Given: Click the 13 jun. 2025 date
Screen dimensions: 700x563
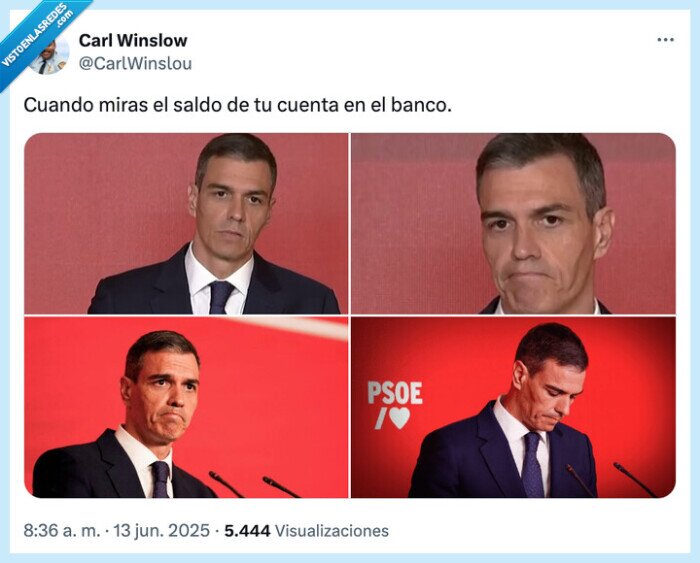Looking at the screenshot, I should (x=161, y=531).
